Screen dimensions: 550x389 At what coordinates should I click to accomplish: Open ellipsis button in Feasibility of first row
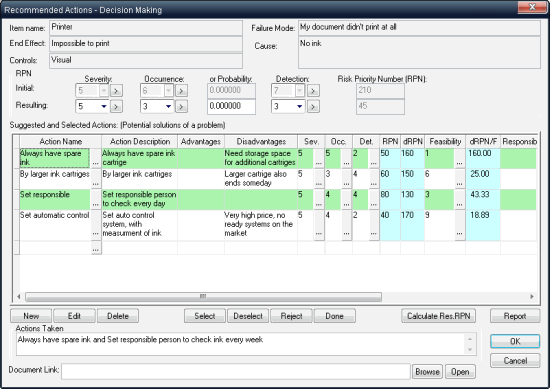(460, 159)
